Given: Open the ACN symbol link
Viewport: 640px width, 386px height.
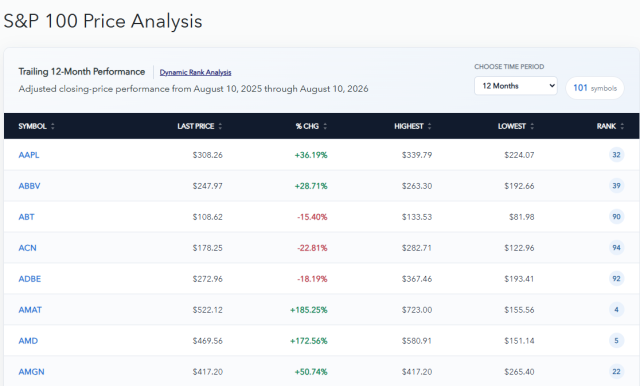Looking at the screenshot, I should point(27,248).
